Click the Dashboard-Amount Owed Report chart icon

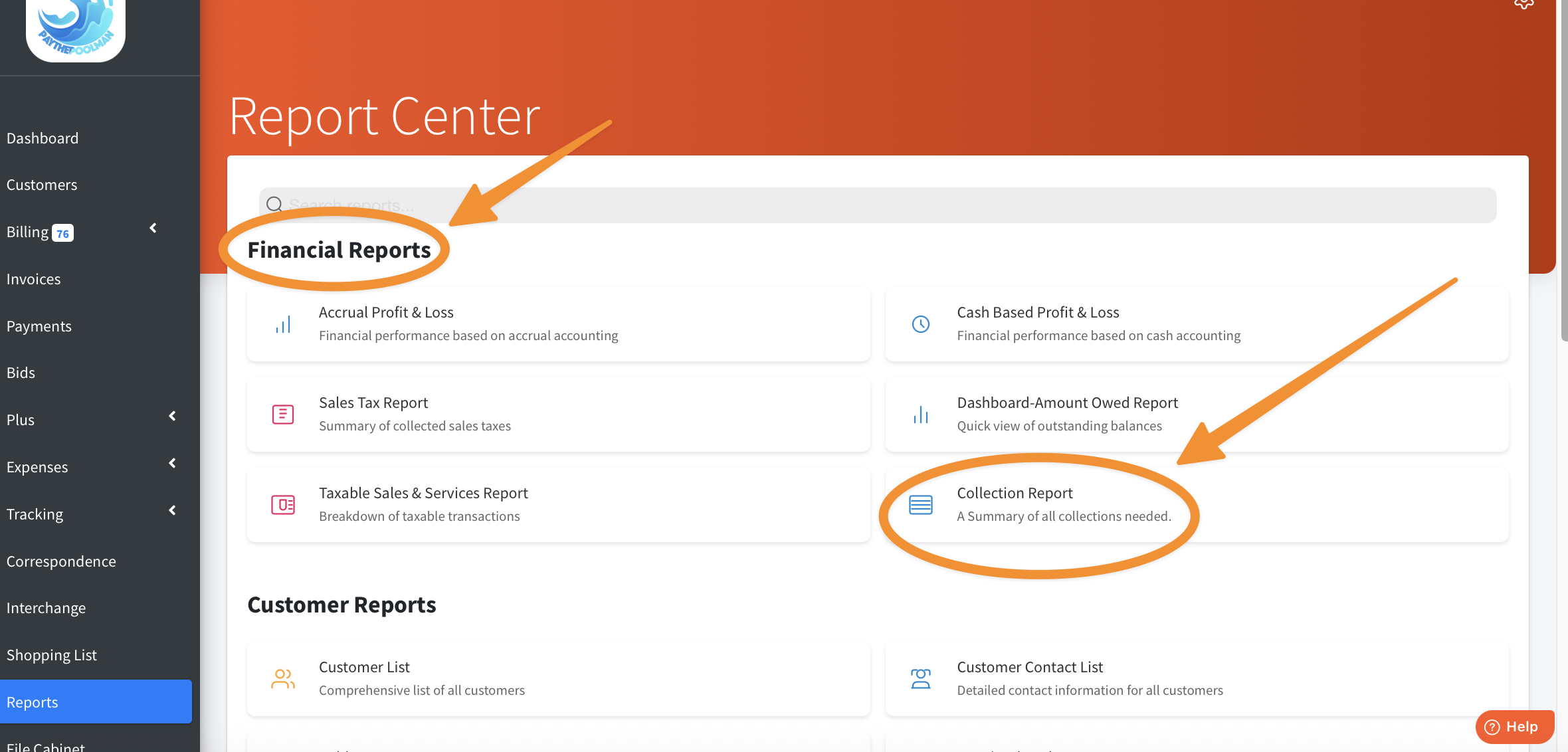(921, 415)
